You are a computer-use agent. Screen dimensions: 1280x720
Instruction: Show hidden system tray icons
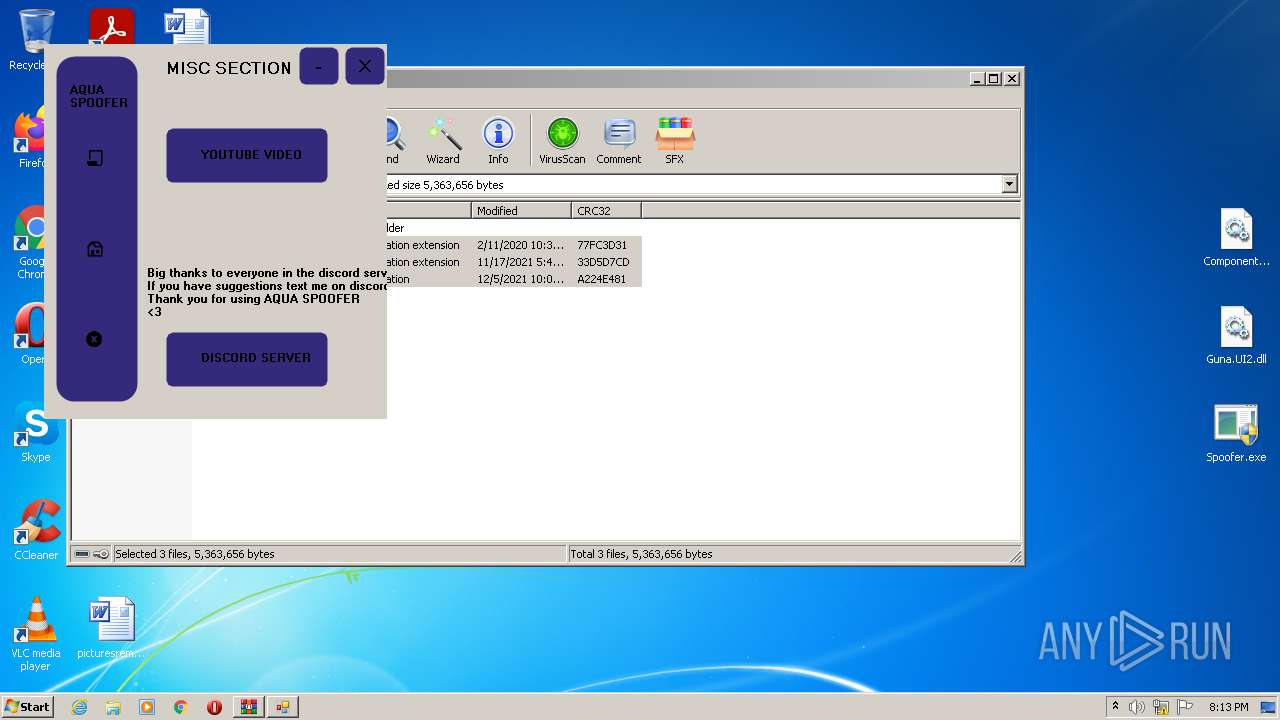click(x=1115, y=706)
